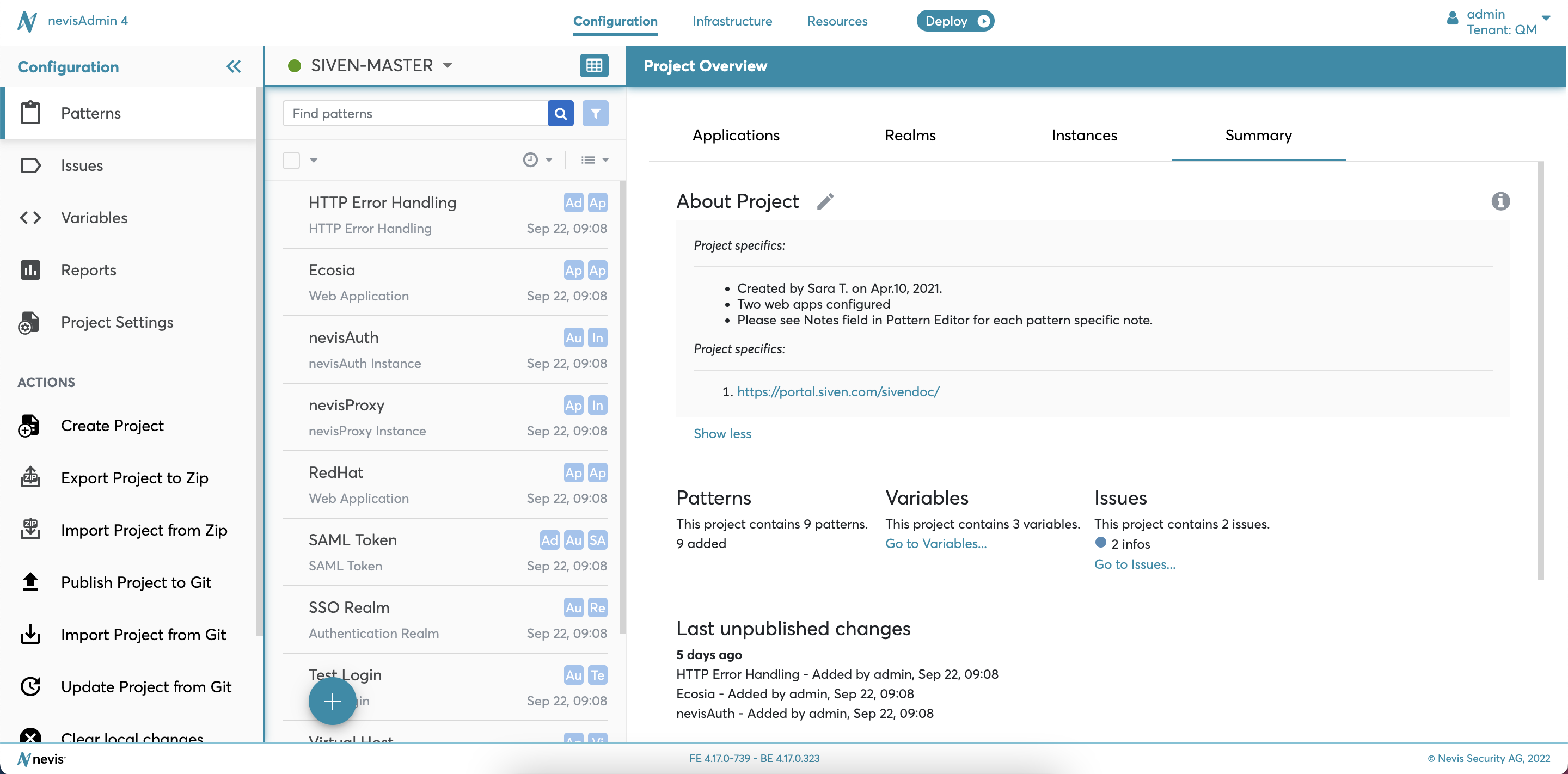Click the Deploy button
Image resolution: width=1568 pixels, height=774 pixels.
[x=954, y=21]
